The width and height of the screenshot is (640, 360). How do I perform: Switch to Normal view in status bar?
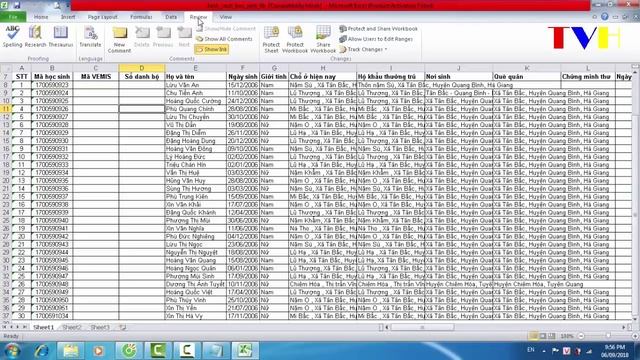click(x=533, y=336)
